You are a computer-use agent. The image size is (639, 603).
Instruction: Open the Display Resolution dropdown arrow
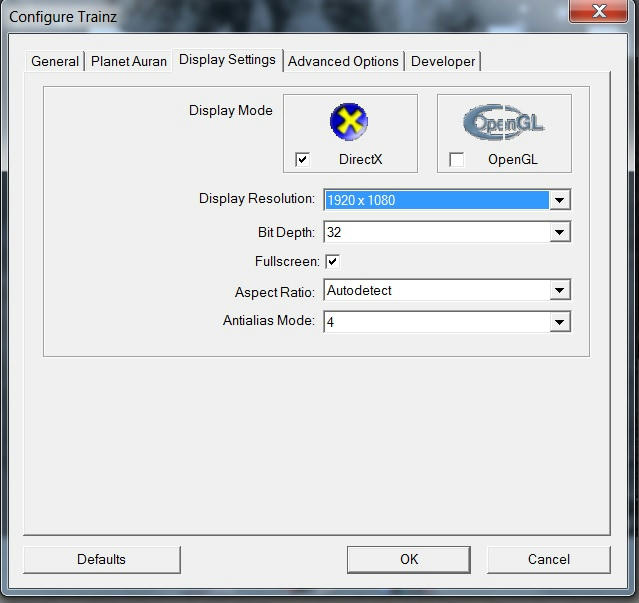560,200
